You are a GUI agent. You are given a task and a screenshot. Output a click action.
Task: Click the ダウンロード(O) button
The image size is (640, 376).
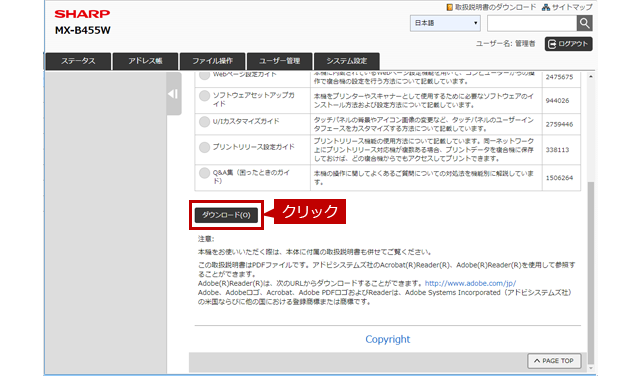click(226, 215)
